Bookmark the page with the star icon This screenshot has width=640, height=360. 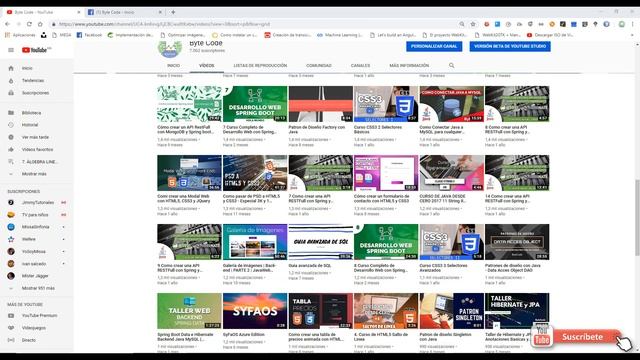473,24
